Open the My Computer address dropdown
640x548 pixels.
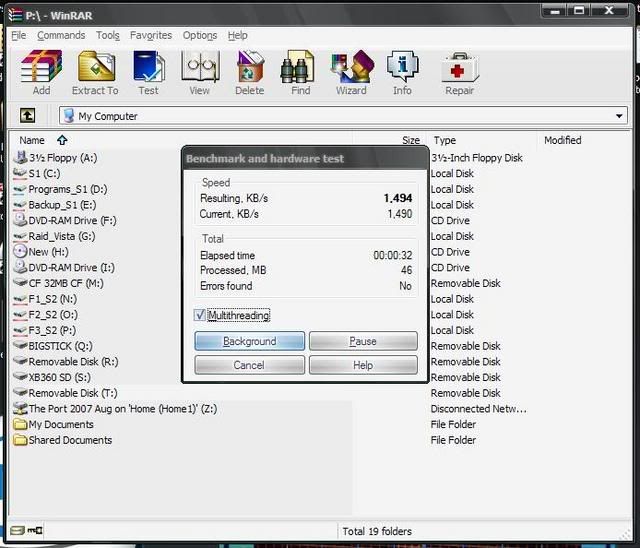[x=619, y=116]
